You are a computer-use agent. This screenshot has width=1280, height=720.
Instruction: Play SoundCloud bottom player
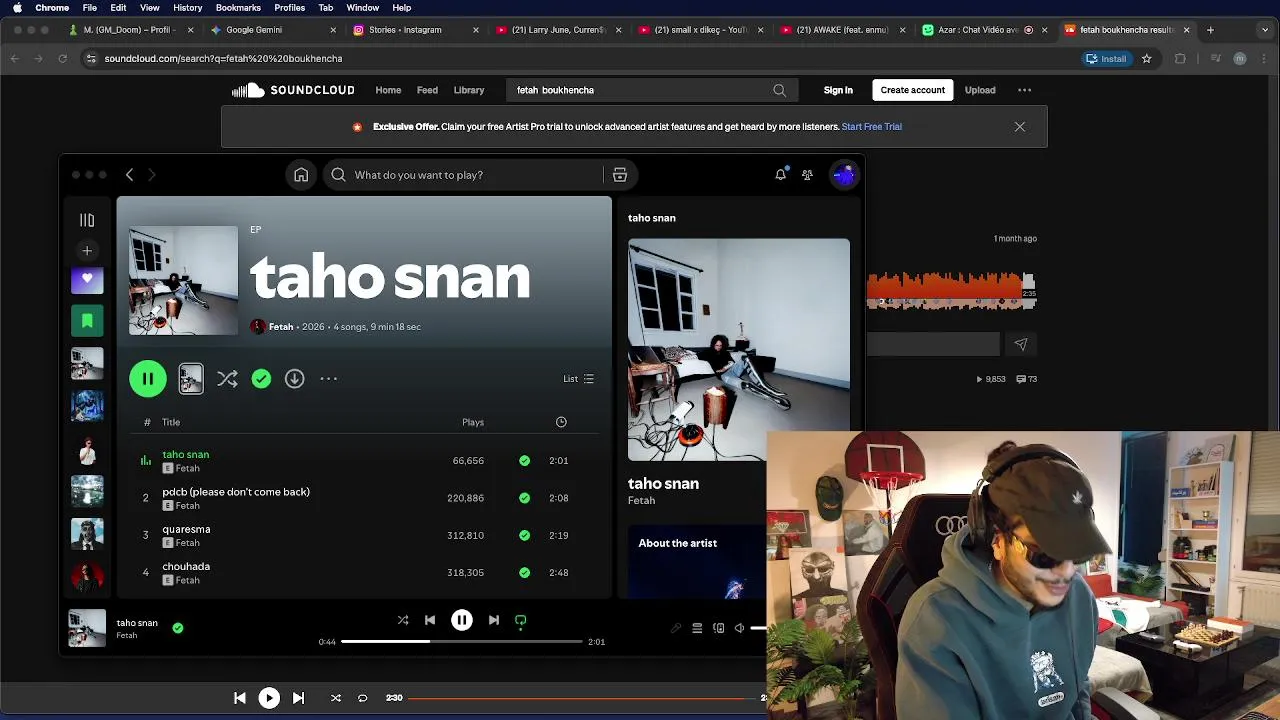point(269,698)
